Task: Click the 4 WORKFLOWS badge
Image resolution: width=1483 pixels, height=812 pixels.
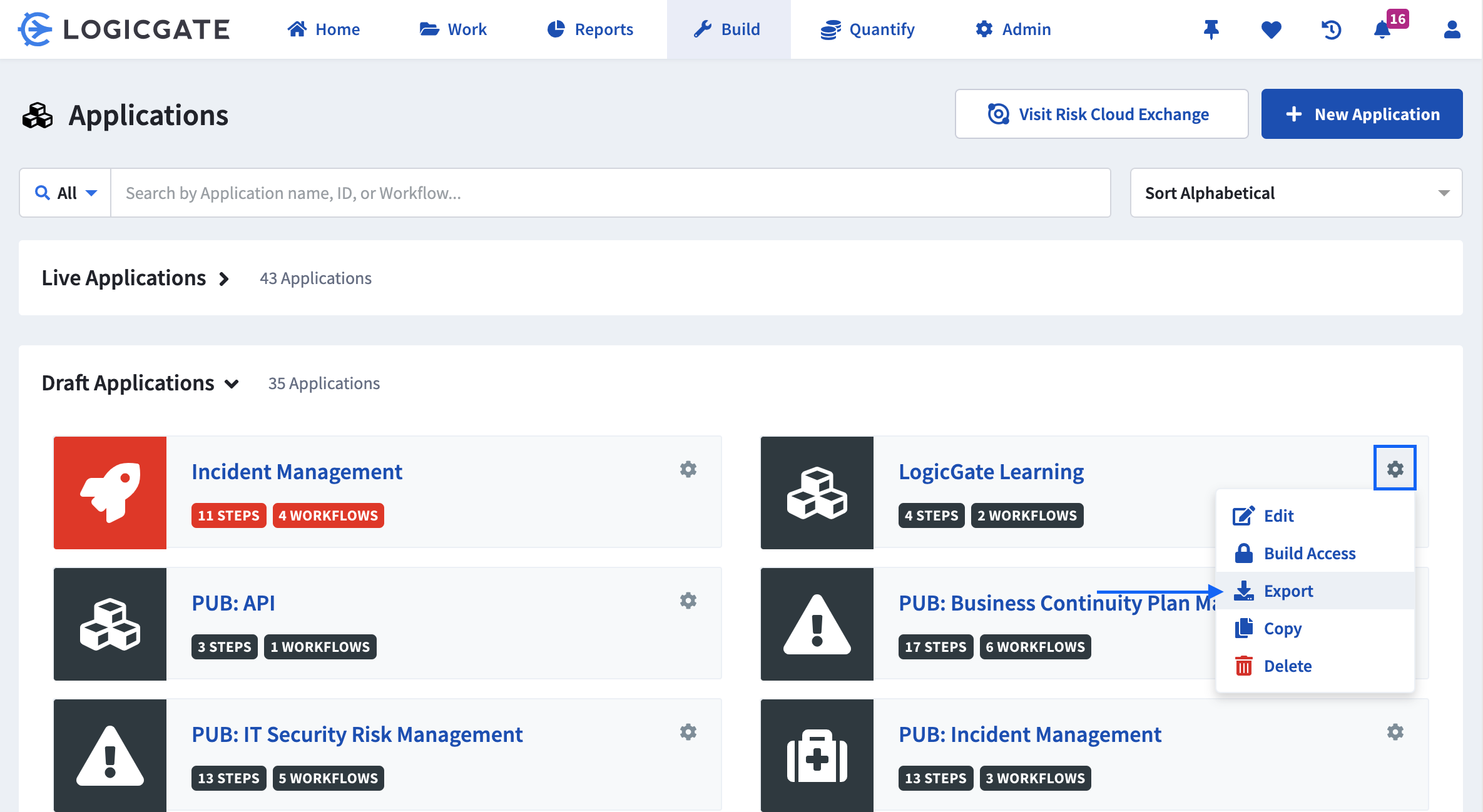Action: click(328, 515)
